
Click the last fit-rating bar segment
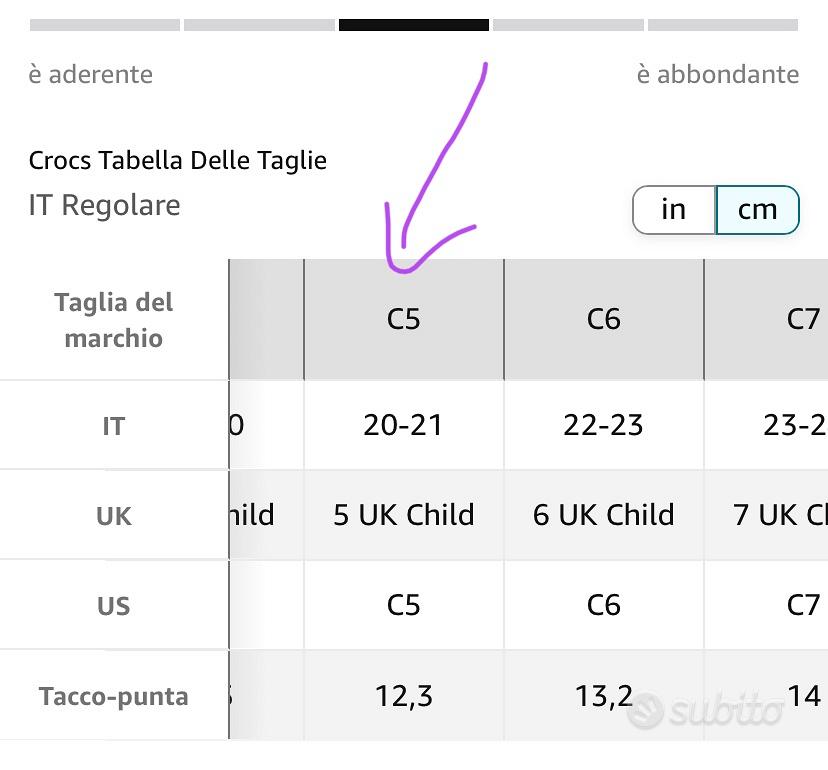tap(723, 26)
